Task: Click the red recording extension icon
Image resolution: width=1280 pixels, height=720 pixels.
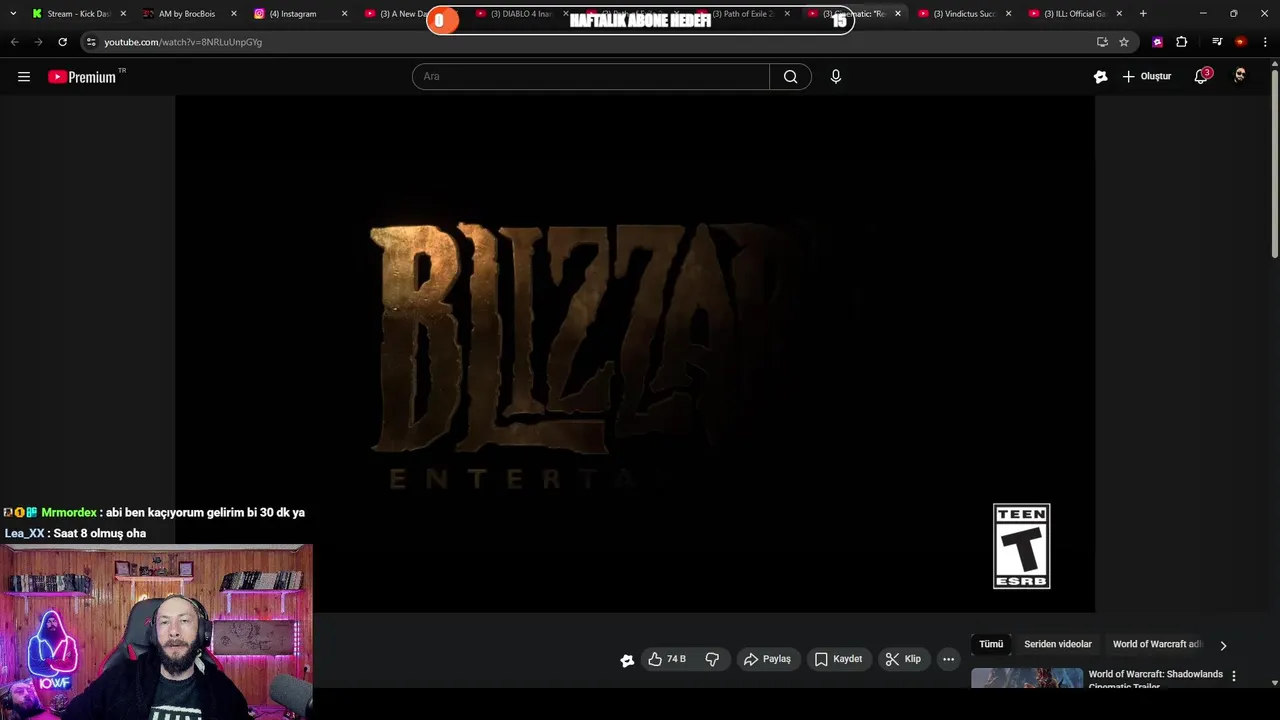Action: (1240, 42)
